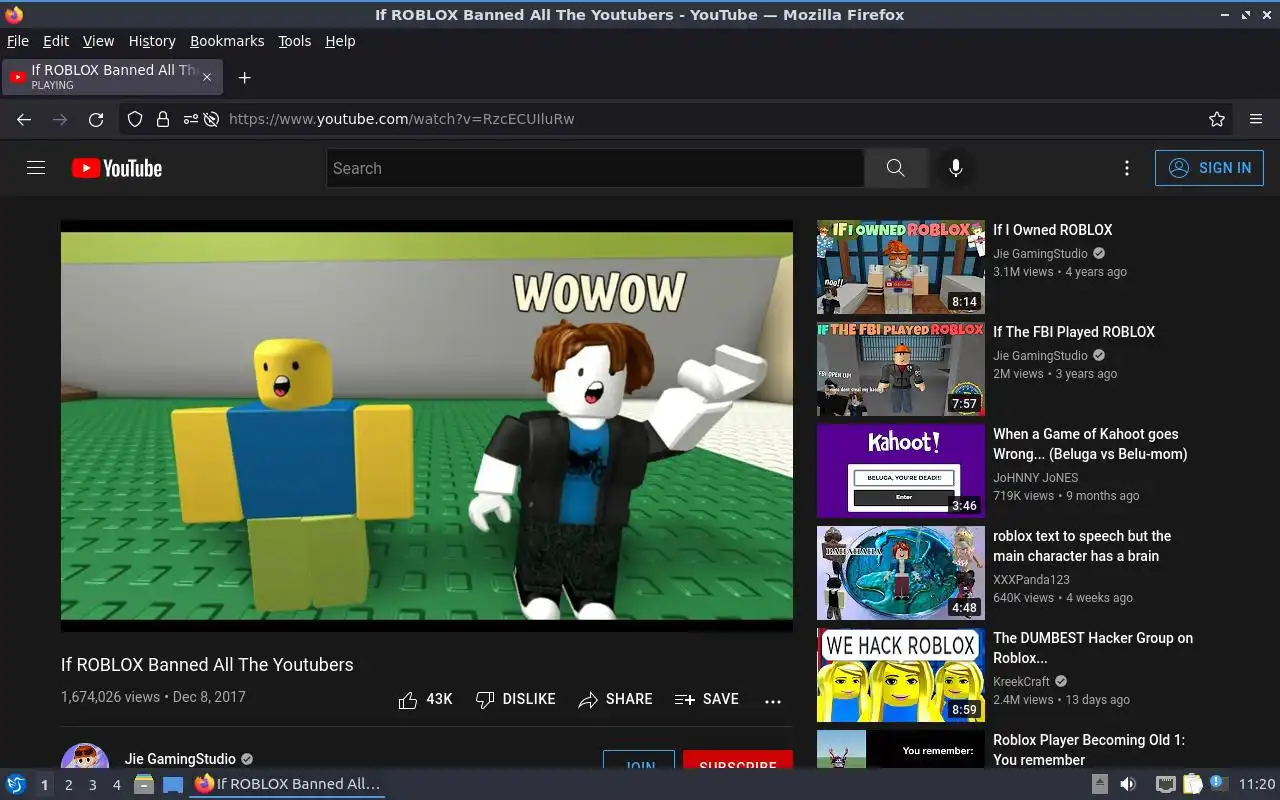Switch to workspace 4

pos(116,785)
